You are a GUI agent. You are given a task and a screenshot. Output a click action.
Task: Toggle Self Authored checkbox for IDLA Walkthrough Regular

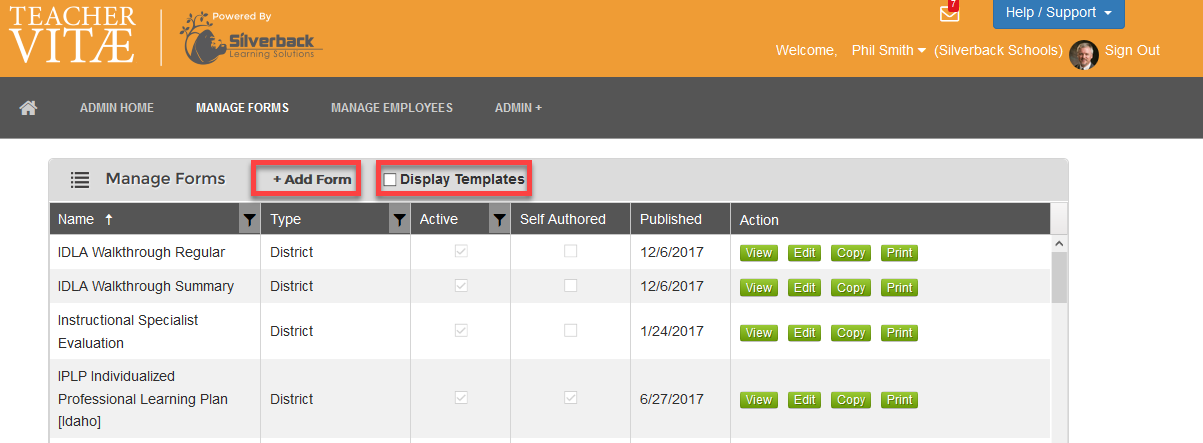[x=570, y=252]
